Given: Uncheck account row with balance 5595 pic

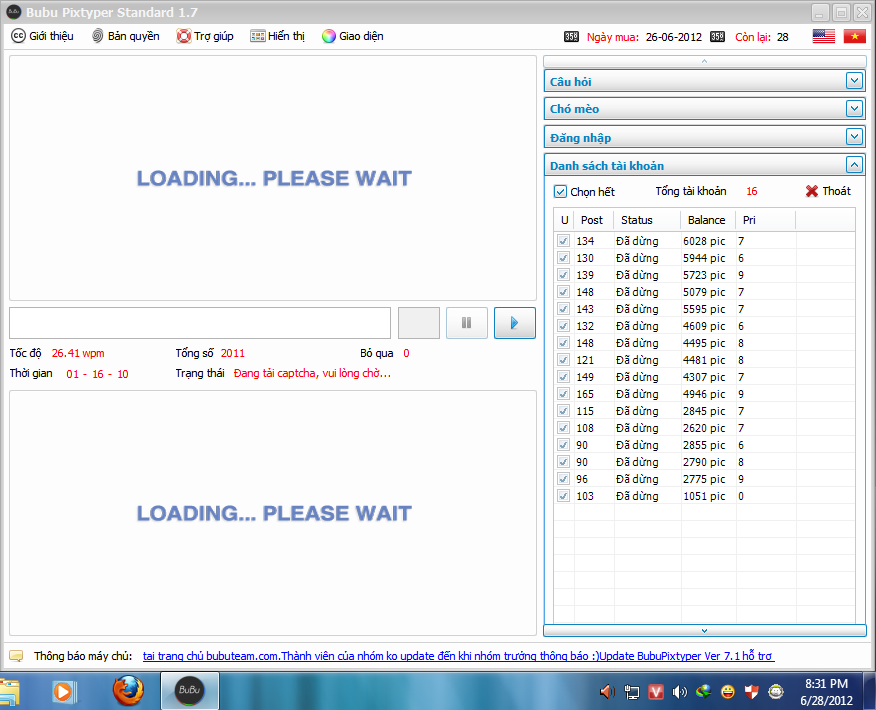Looking at the screenshot, I should [x=563, y=309].
